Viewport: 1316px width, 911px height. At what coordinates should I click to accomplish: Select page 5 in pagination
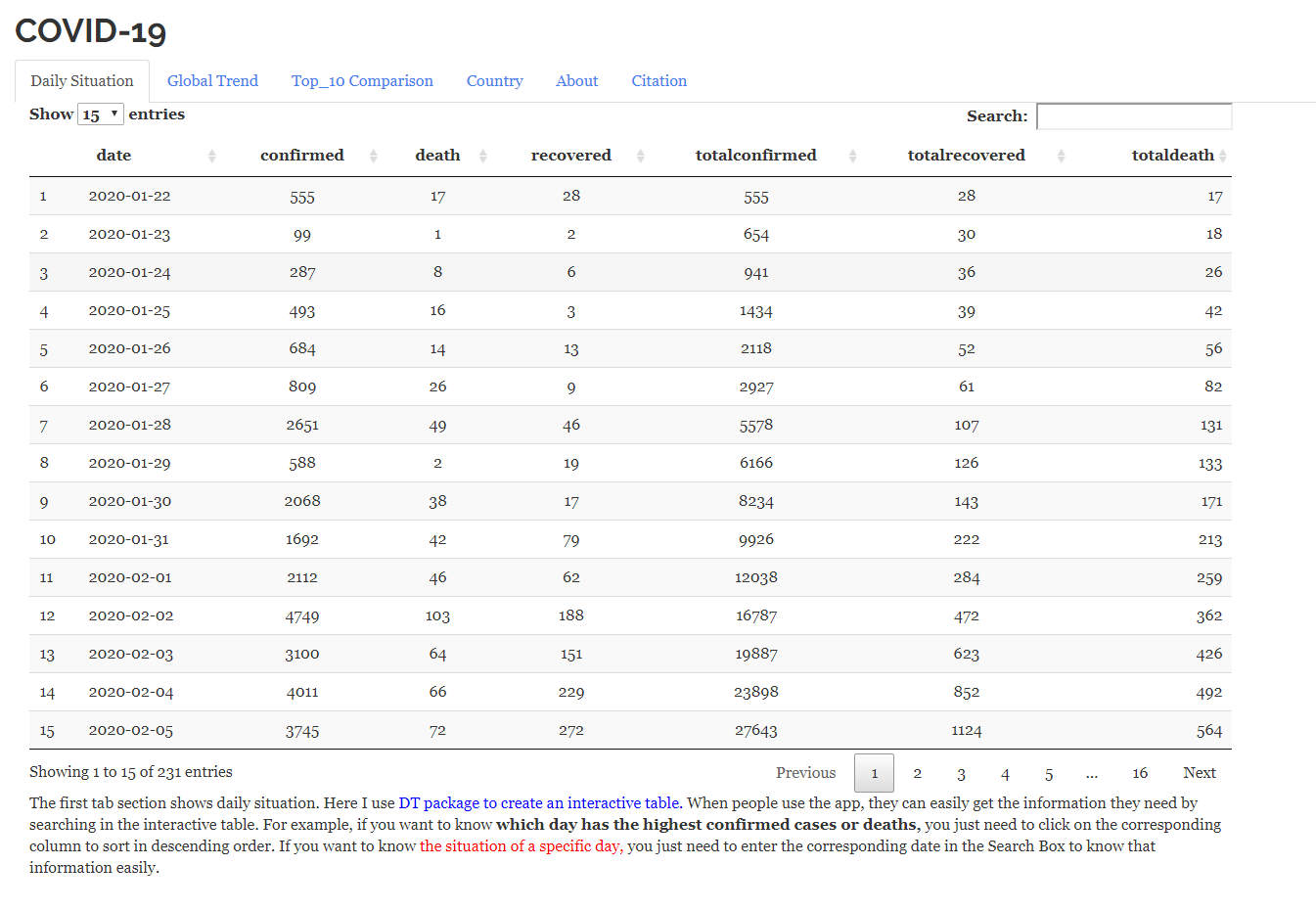(x=1049, y=773)
